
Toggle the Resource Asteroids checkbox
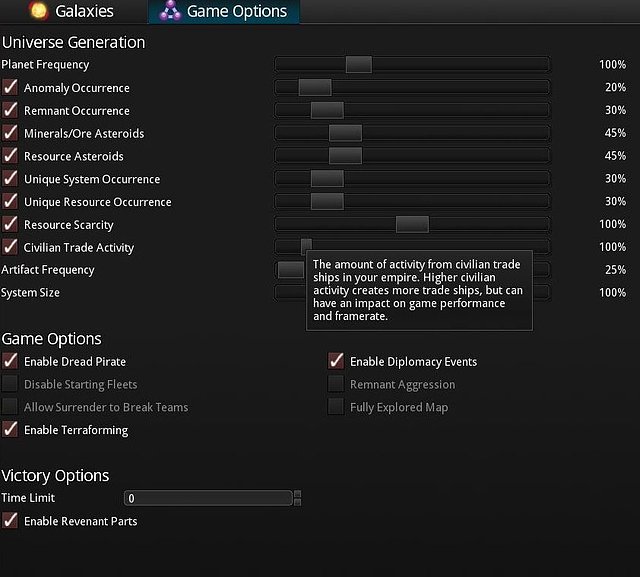tap(10, 156)
